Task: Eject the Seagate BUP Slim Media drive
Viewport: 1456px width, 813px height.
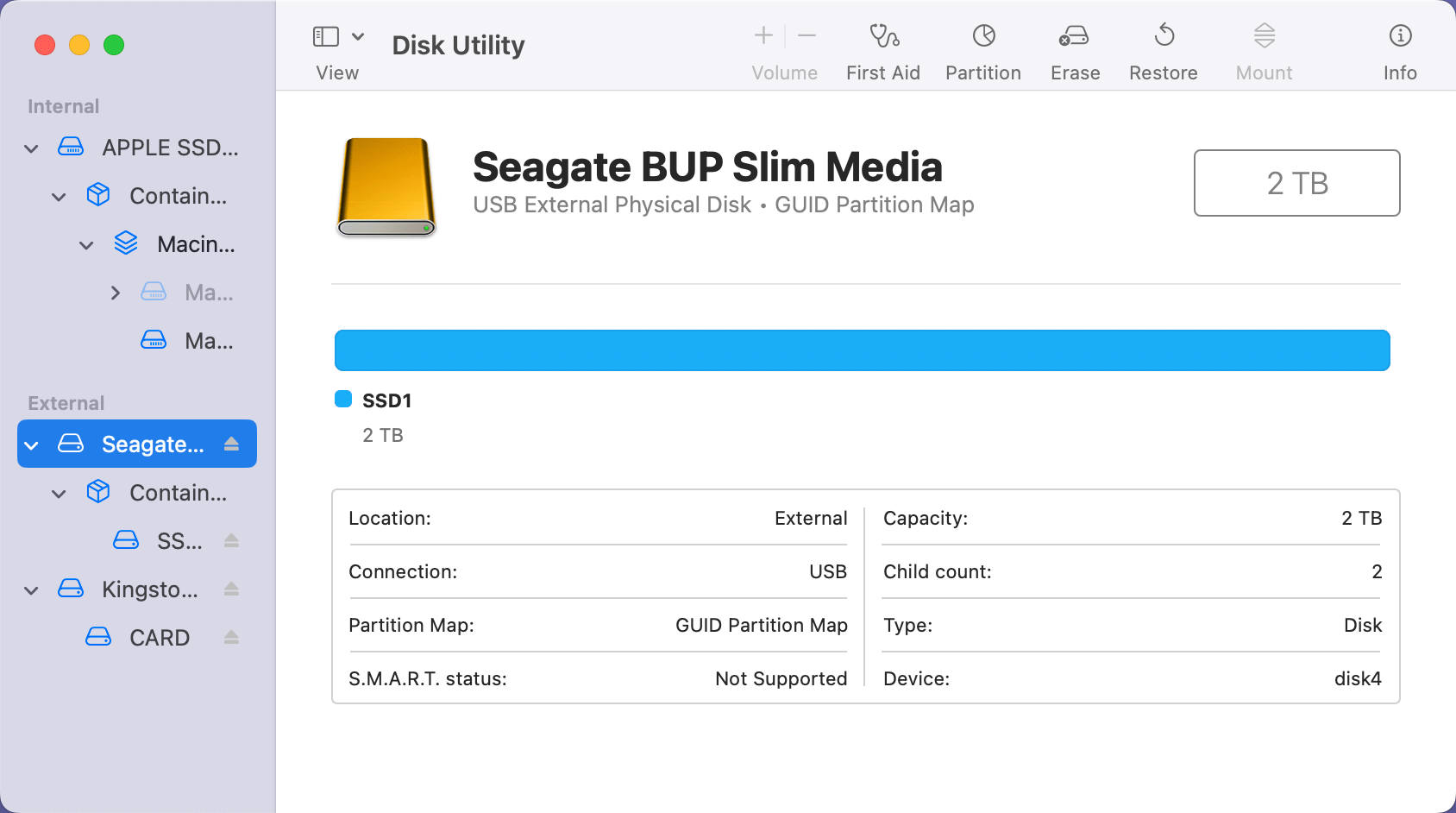Action: [x=231, y=444]
